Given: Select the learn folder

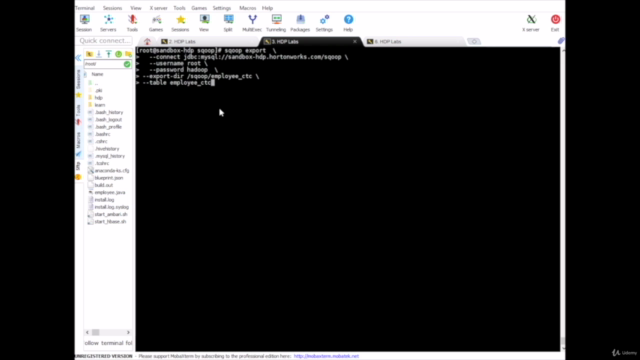Looking at the screenshot, I should tap(100, 105).
